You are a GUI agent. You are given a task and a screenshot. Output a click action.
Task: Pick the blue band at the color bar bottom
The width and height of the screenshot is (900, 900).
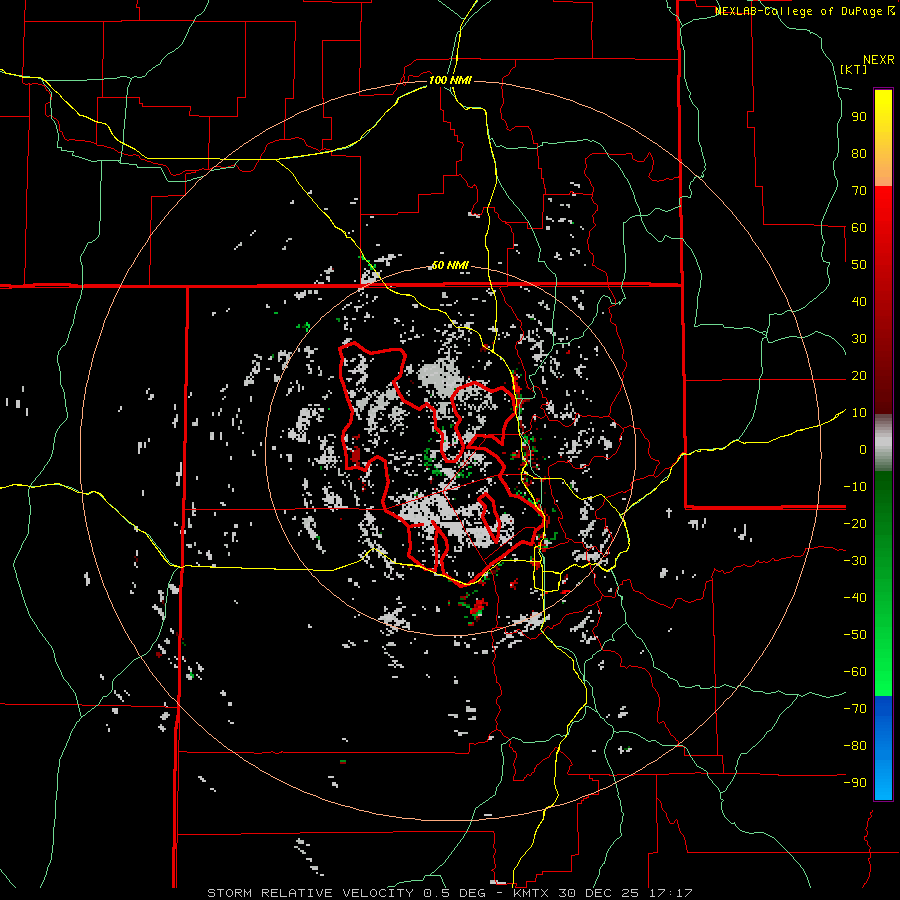click(883, 748)
